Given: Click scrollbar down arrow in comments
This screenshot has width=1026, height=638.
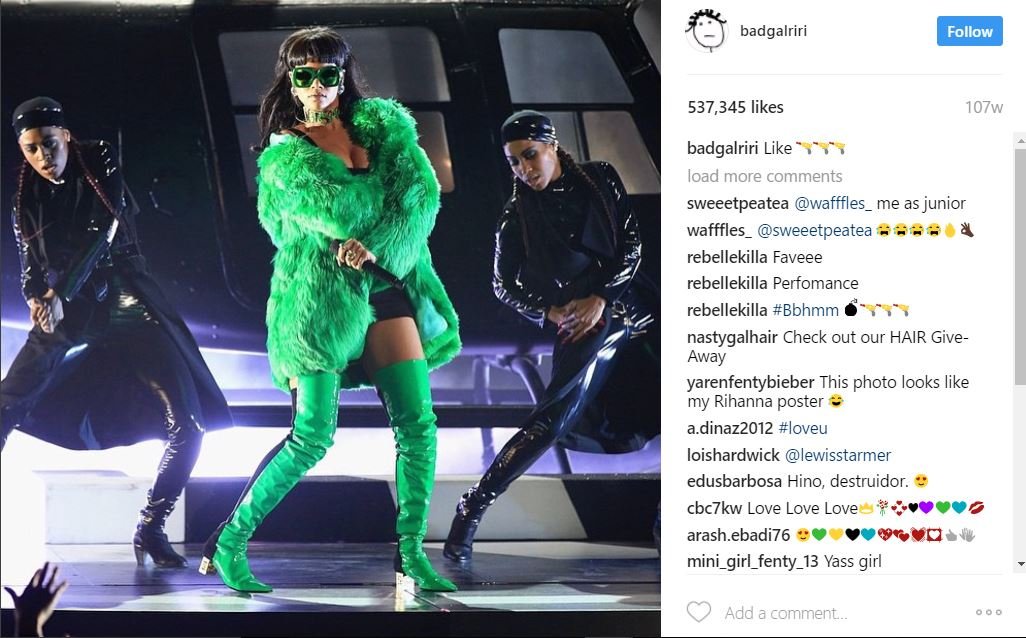Looking at the screenshot, I should pos(1020,563).
